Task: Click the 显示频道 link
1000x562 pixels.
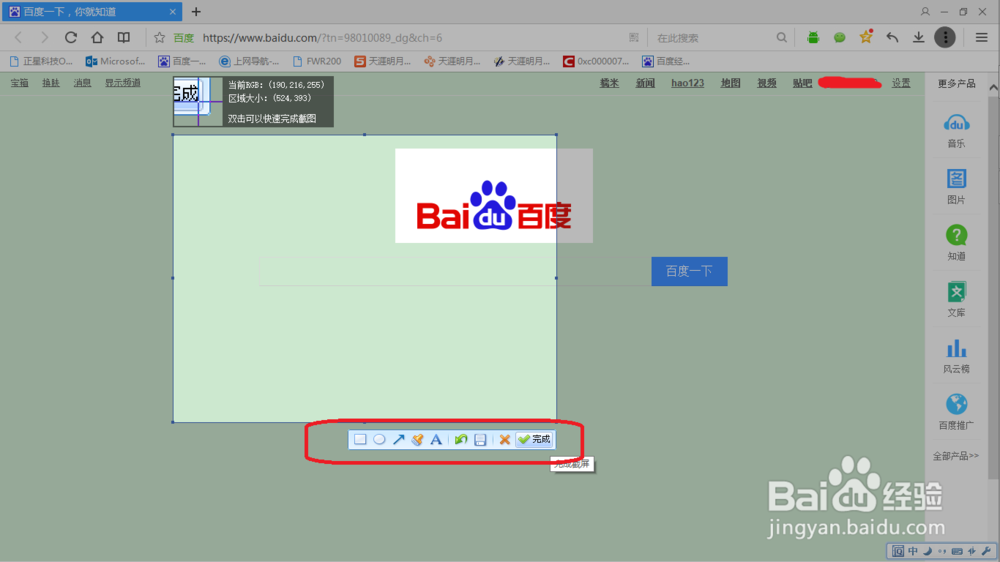Action: 122,83
